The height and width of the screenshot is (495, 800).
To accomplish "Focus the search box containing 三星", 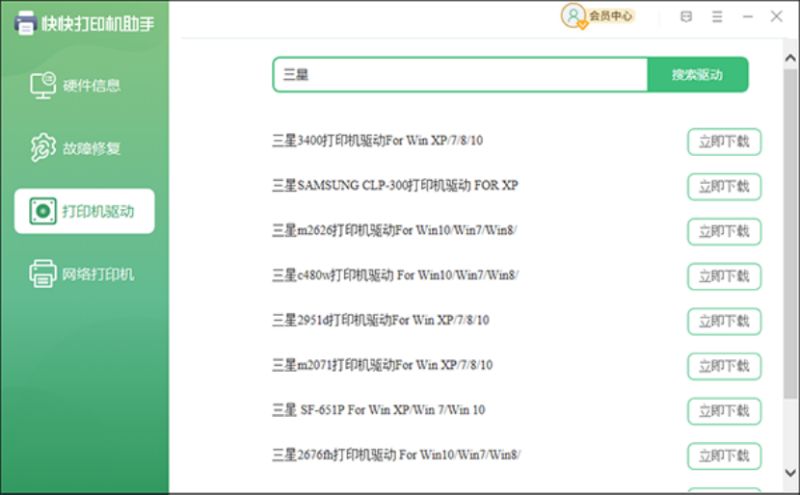I will (460, 74).
